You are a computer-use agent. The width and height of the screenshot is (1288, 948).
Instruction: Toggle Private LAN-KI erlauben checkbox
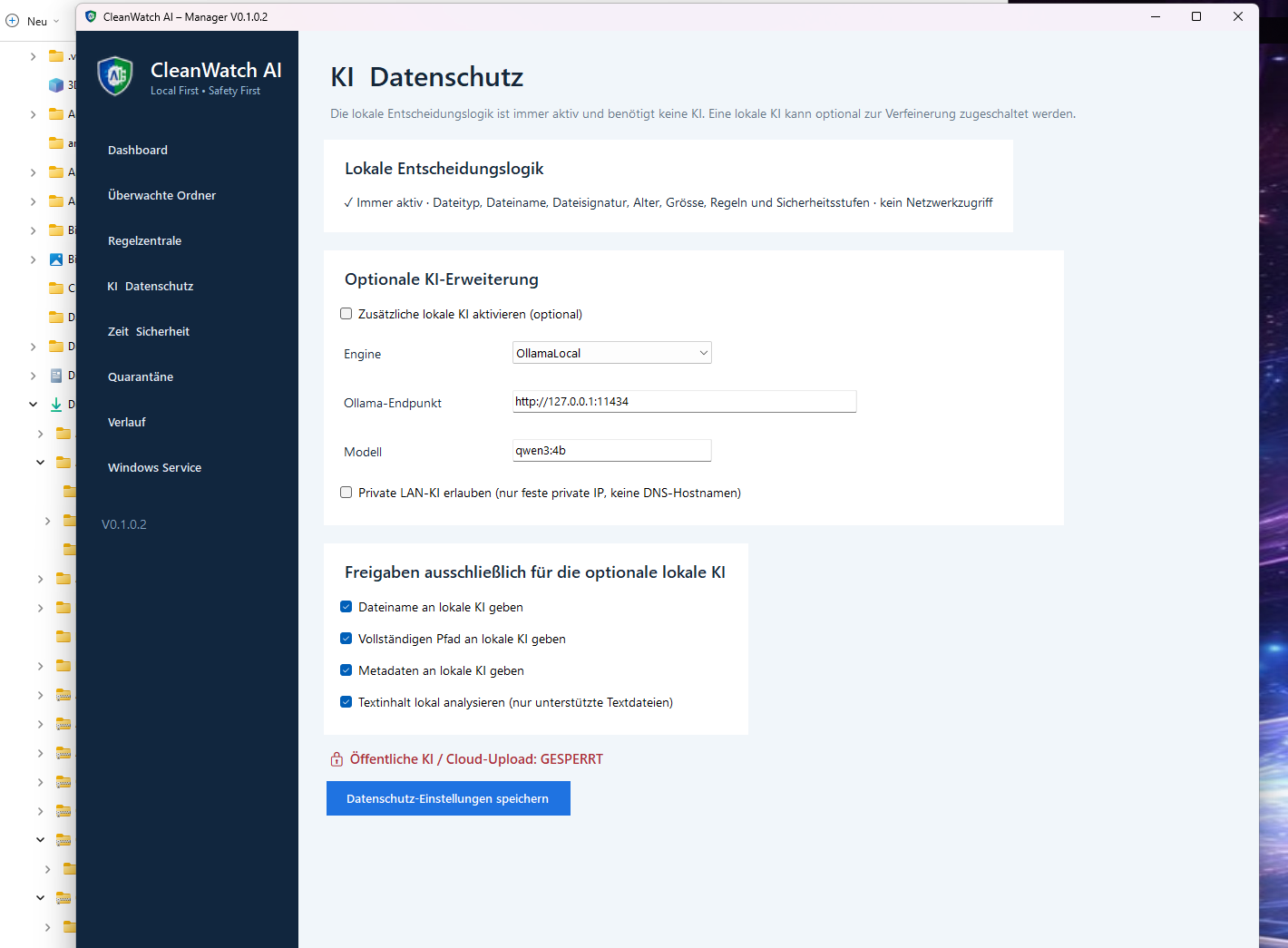click(x=346, y=493)
